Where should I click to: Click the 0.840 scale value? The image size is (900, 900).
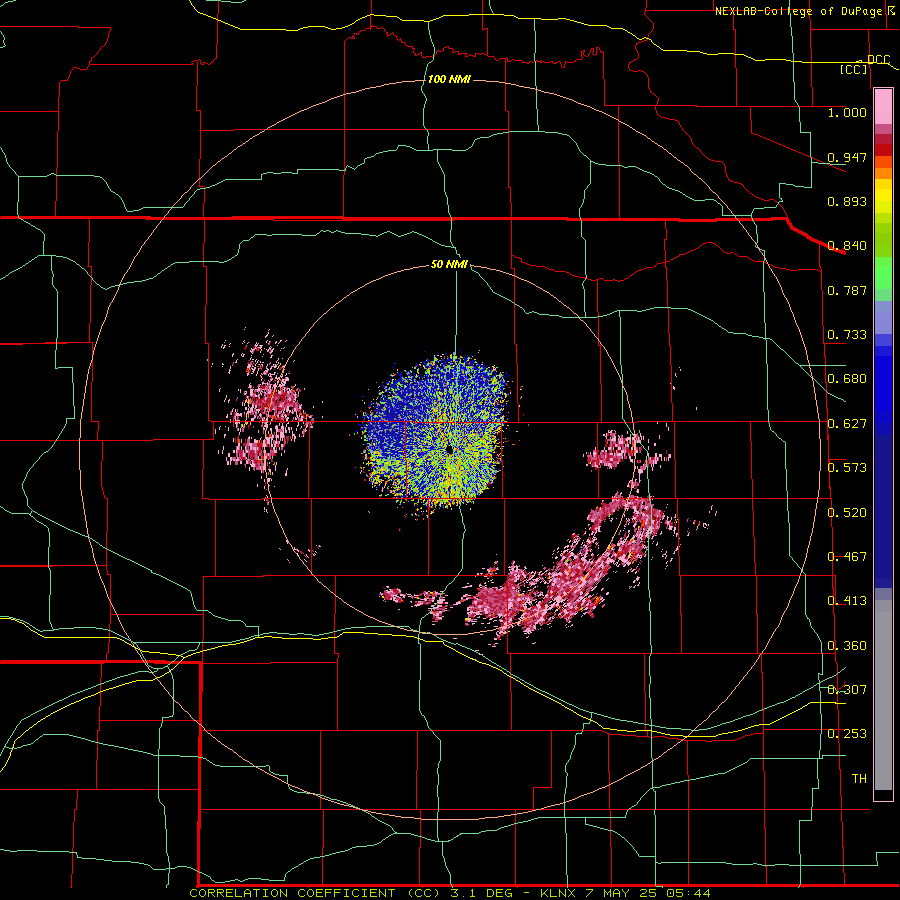pos(847,246)
